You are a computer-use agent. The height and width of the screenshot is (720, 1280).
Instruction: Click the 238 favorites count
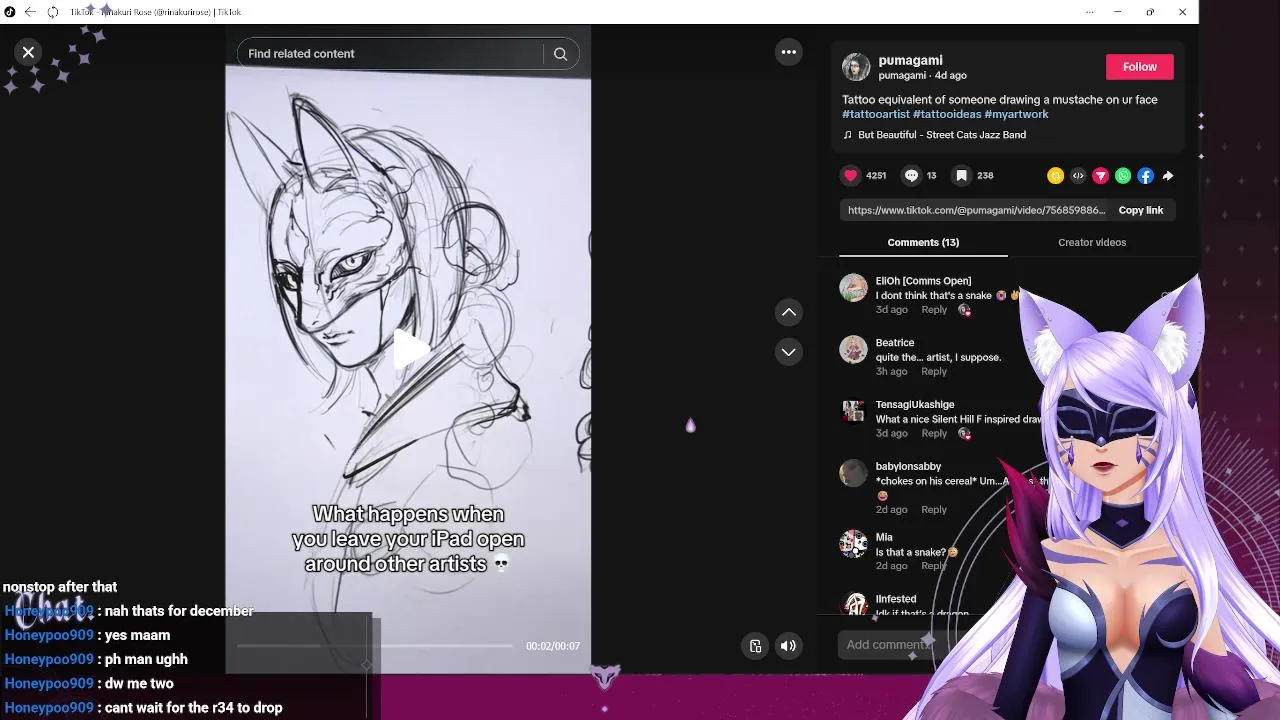985,176
